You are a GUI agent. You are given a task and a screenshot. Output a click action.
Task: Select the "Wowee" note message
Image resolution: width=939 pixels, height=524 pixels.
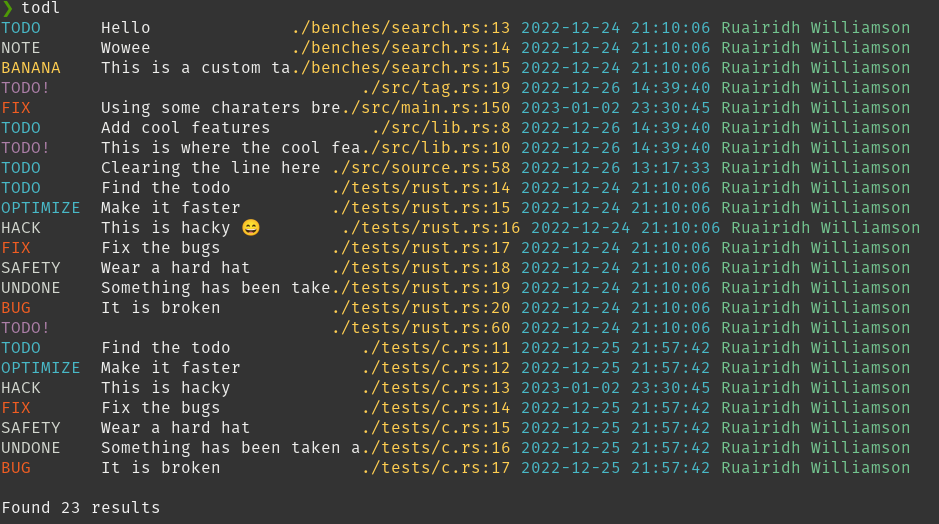click(126, 48)
